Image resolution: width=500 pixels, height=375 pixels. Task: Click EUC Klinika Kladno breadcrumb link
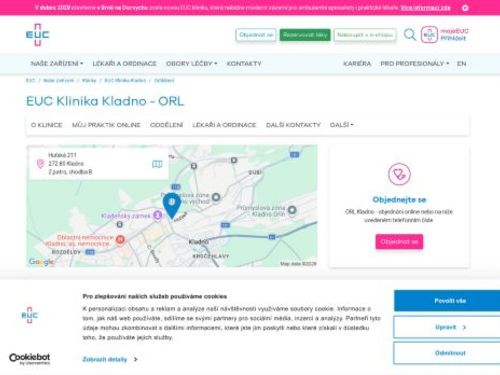(x=125, y=80)
